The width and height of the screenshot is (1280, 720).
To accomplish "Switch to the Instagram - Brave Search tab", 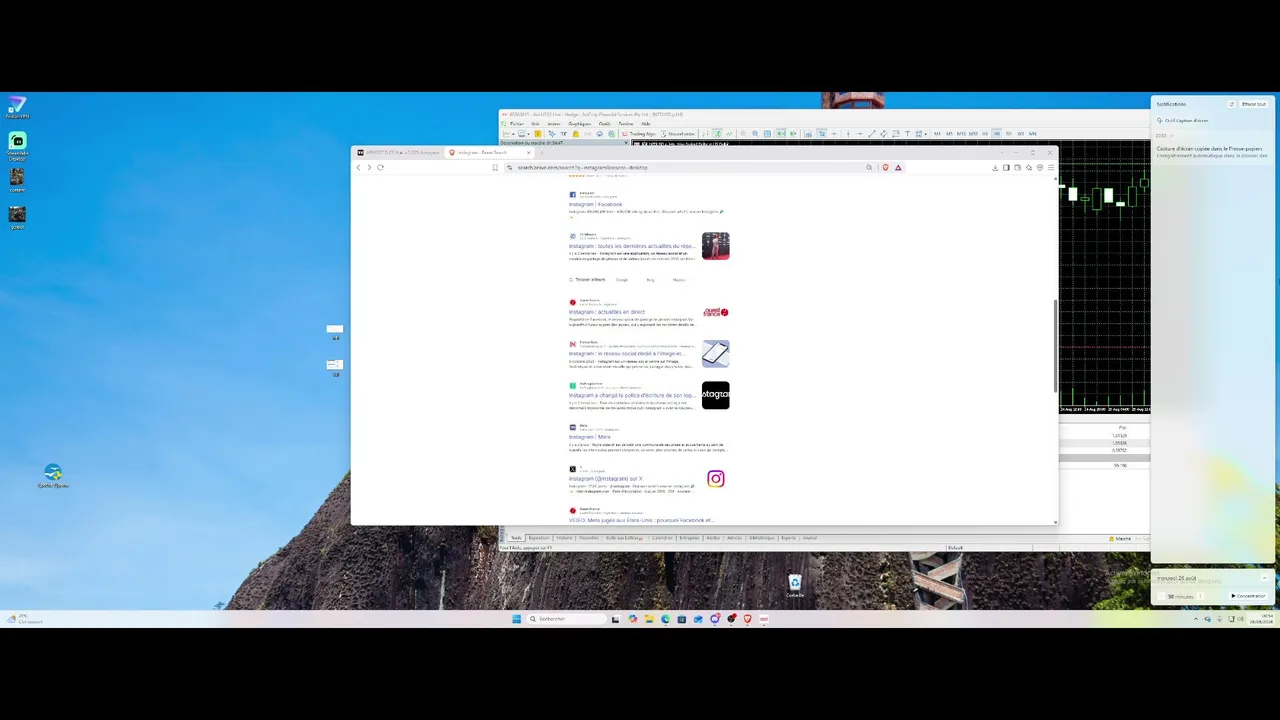I will pyautogui.click(x=490, y=153).
